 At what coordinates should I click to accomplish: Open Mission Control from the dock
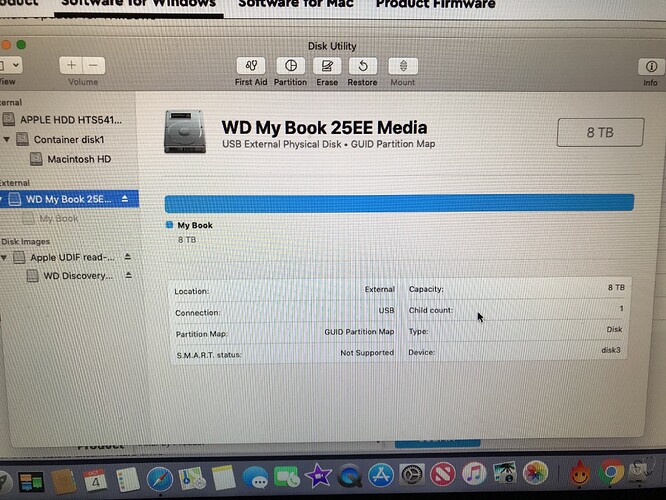tap(31, 481)
